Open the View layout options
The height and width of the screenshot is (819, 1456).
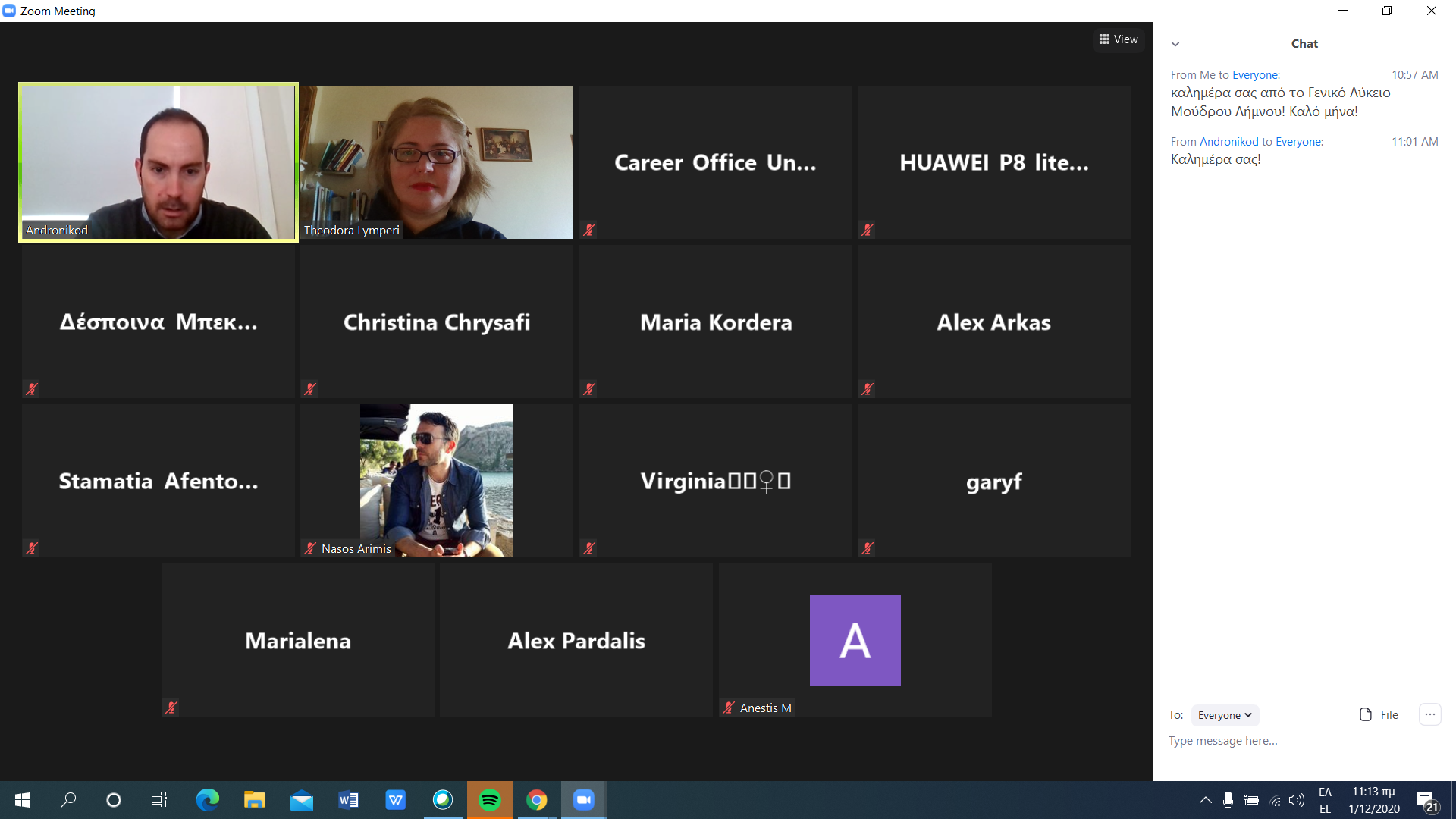click(1119, 39)
